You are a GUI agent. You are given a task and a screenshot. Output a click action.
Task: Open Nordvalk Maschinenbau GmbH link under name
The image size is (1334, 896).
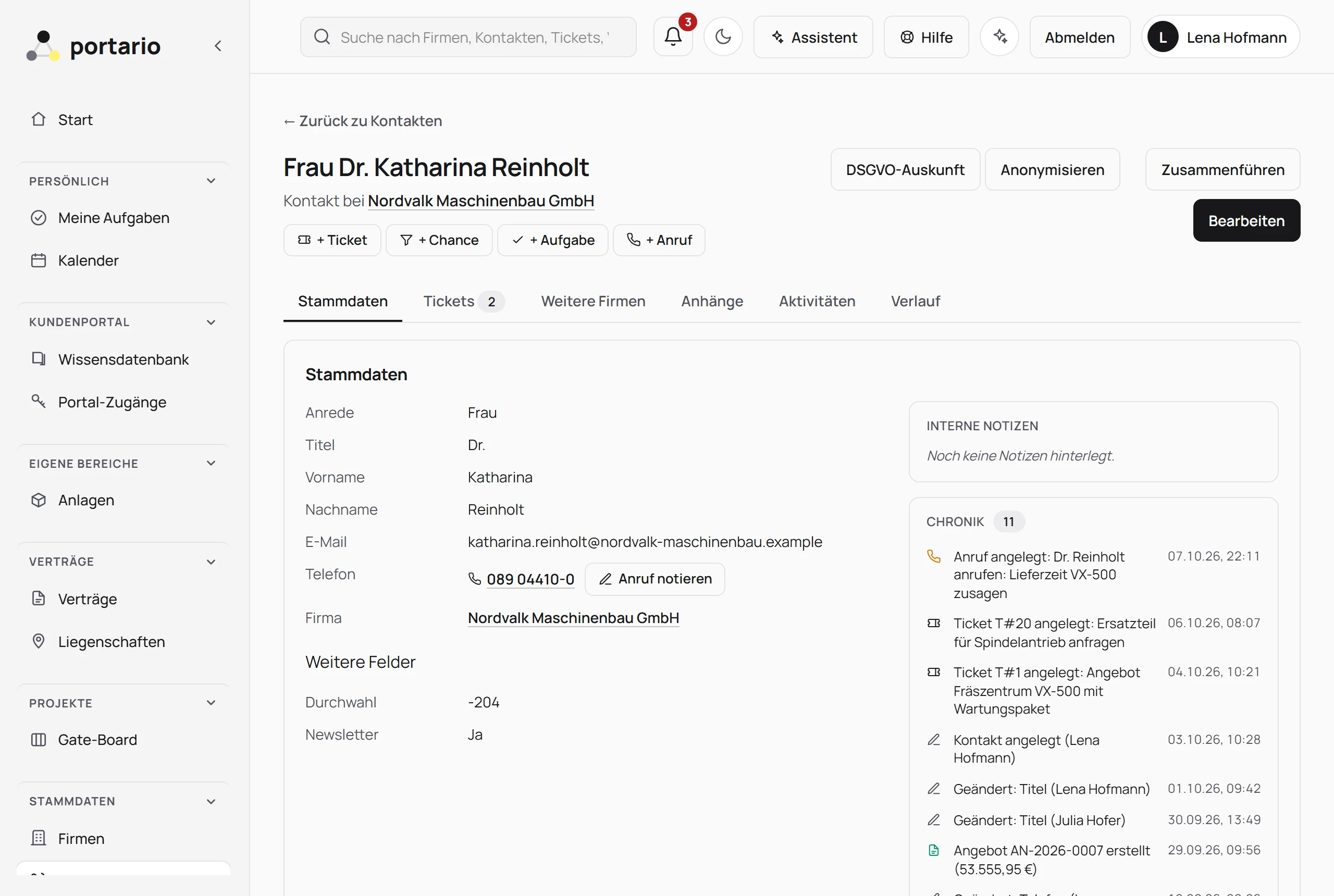click(480, 201)
